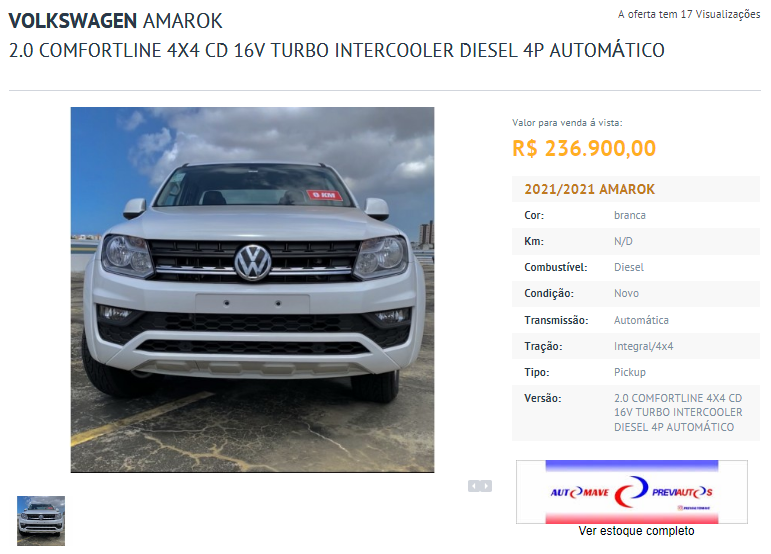The width and height of the screenshot is (771, 554).
Task: Click the VOLKSWAGEN AMAROK title
Action: pyautogui.click(x=116, y=21)
